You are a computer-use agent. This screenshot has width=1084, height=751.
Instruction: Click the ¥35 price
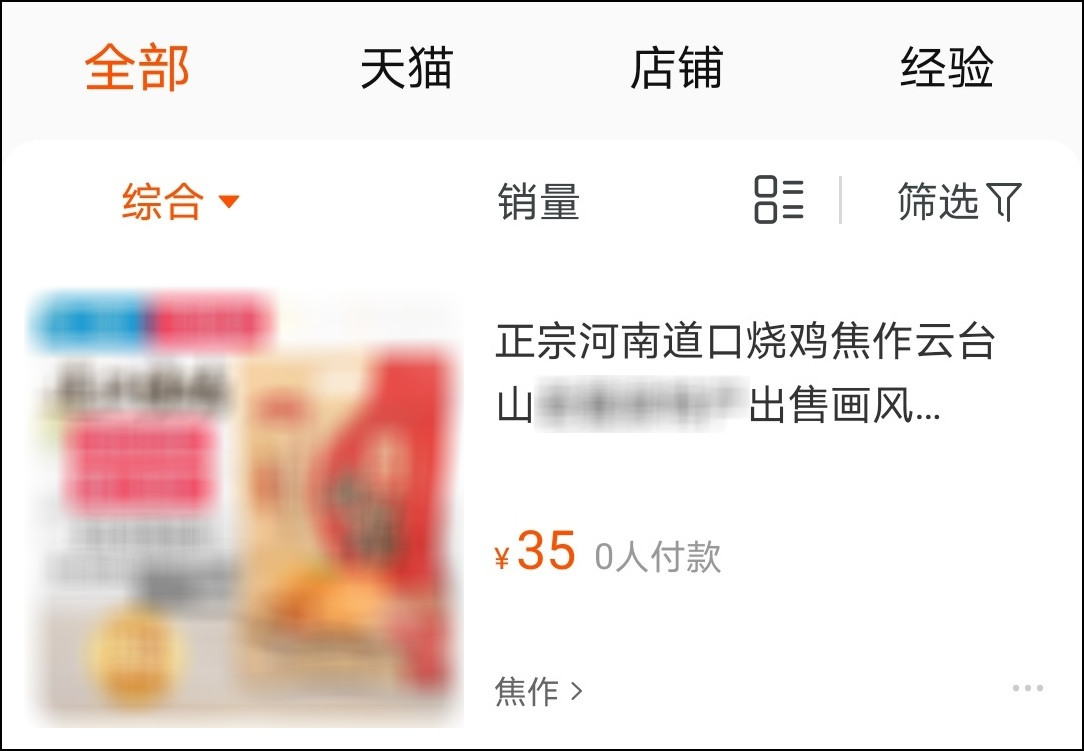coord(534,551)
